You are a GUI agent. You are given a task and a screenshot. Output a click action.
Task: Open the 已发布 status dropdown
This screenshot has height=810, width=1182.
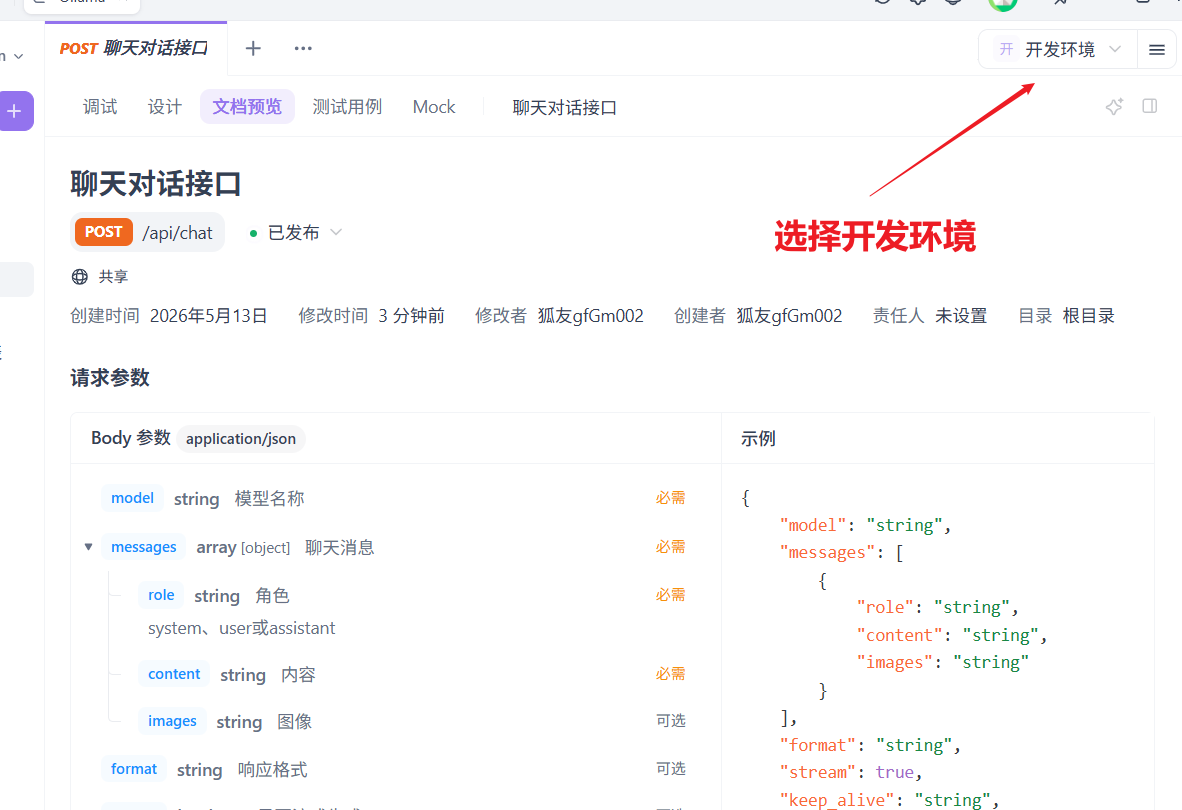tap(296, 233)
